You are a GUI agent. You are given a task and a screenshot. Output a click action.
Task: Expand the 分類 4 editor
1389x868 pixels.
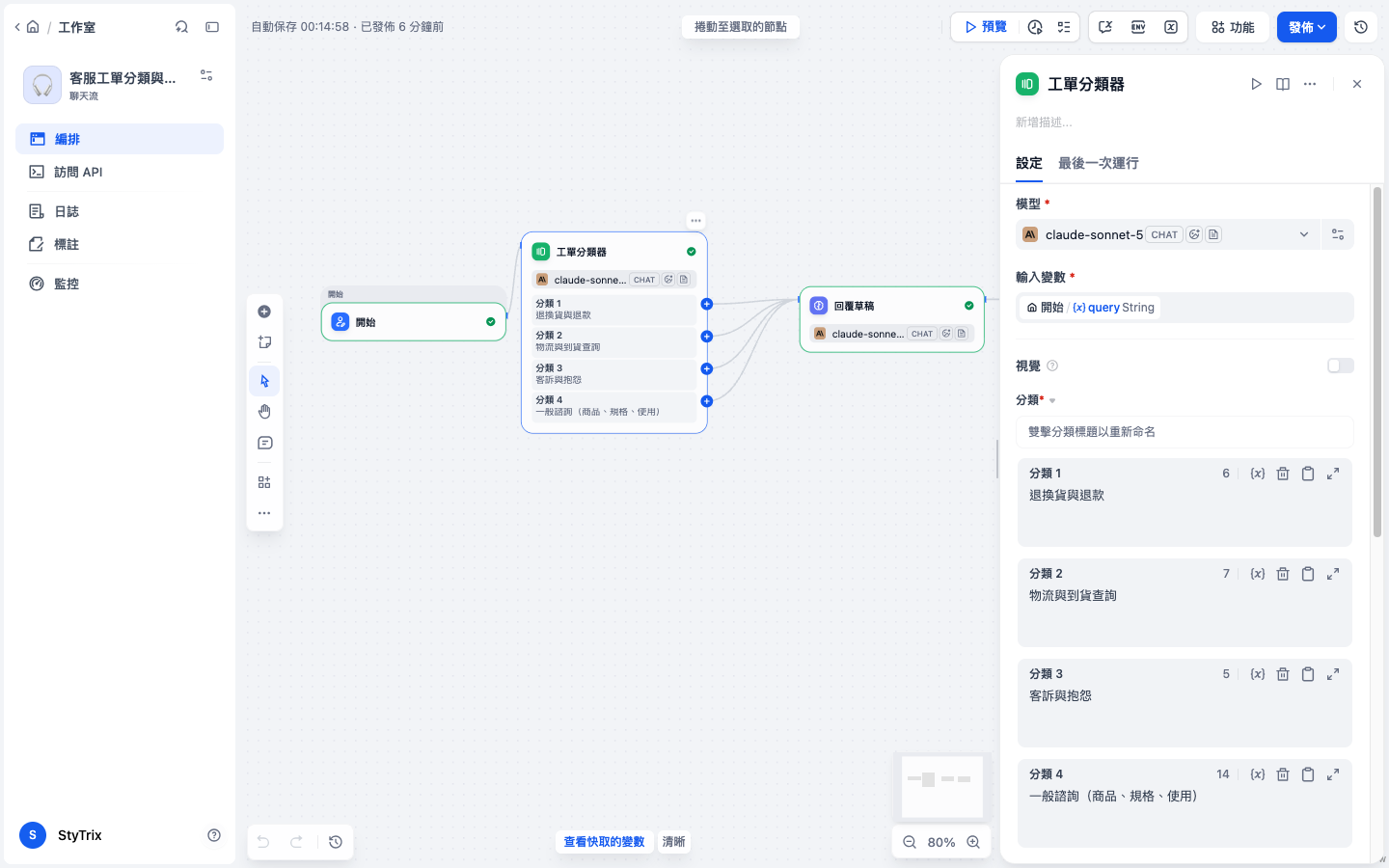pyautogui.click(x=1333, y=774)
